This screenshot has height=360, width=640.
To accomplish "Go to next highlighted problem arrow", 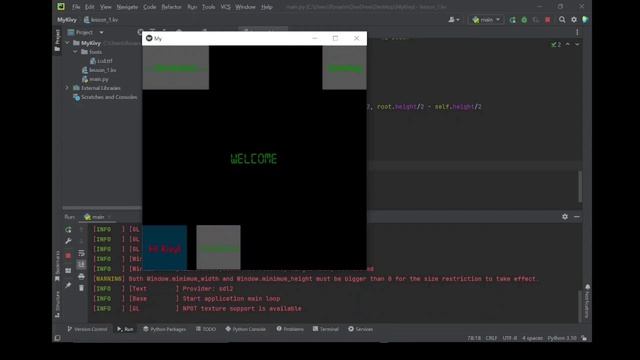I will (577, 44).
